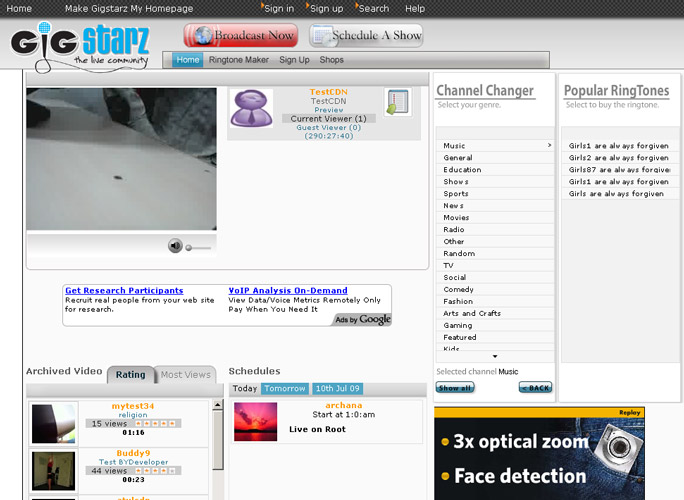This screenshot has height=500, width=684.
Task: Select the Education channel
Action: click(495, 170)
